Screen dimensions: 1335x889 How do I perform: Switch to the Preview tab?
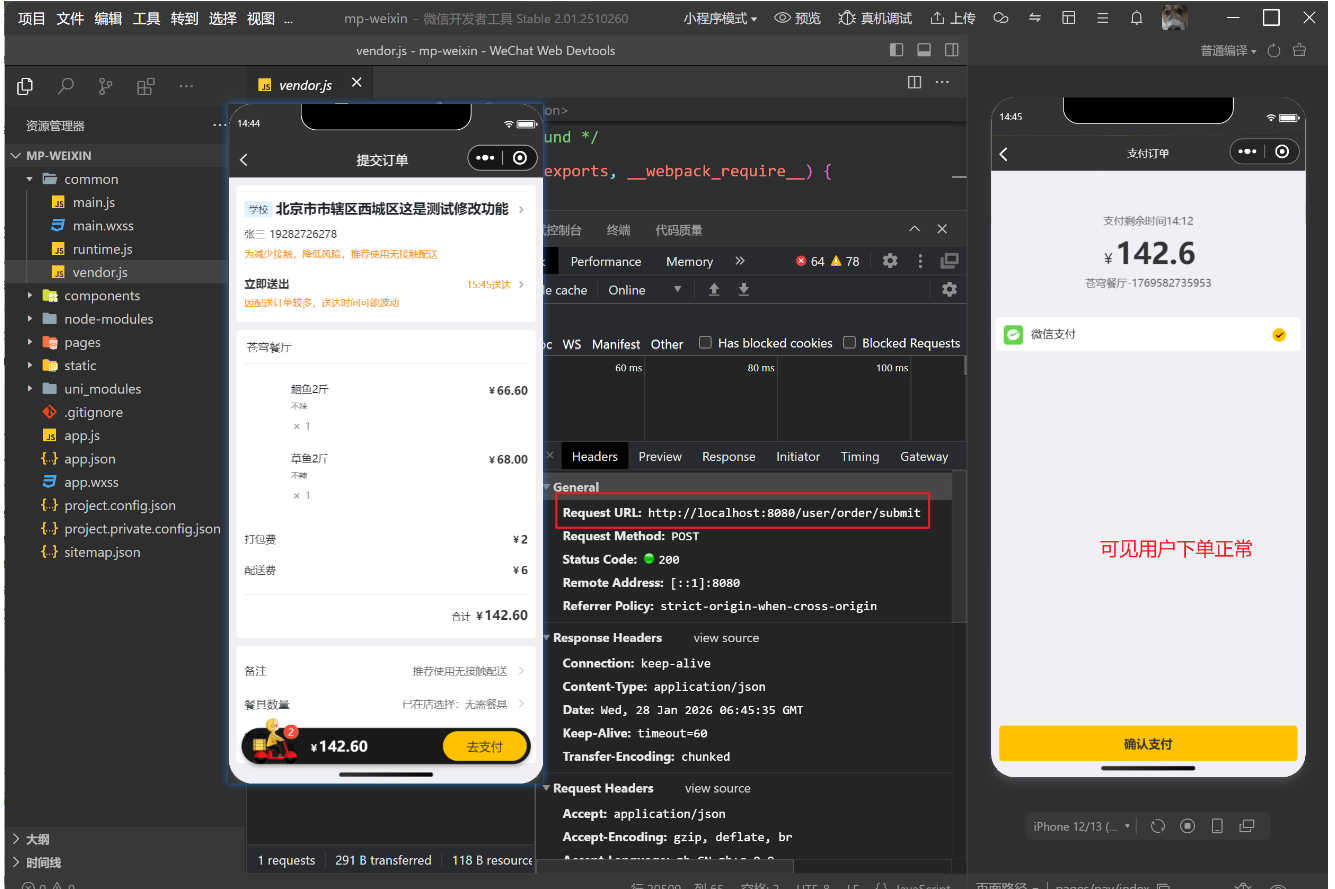[660, 456]
